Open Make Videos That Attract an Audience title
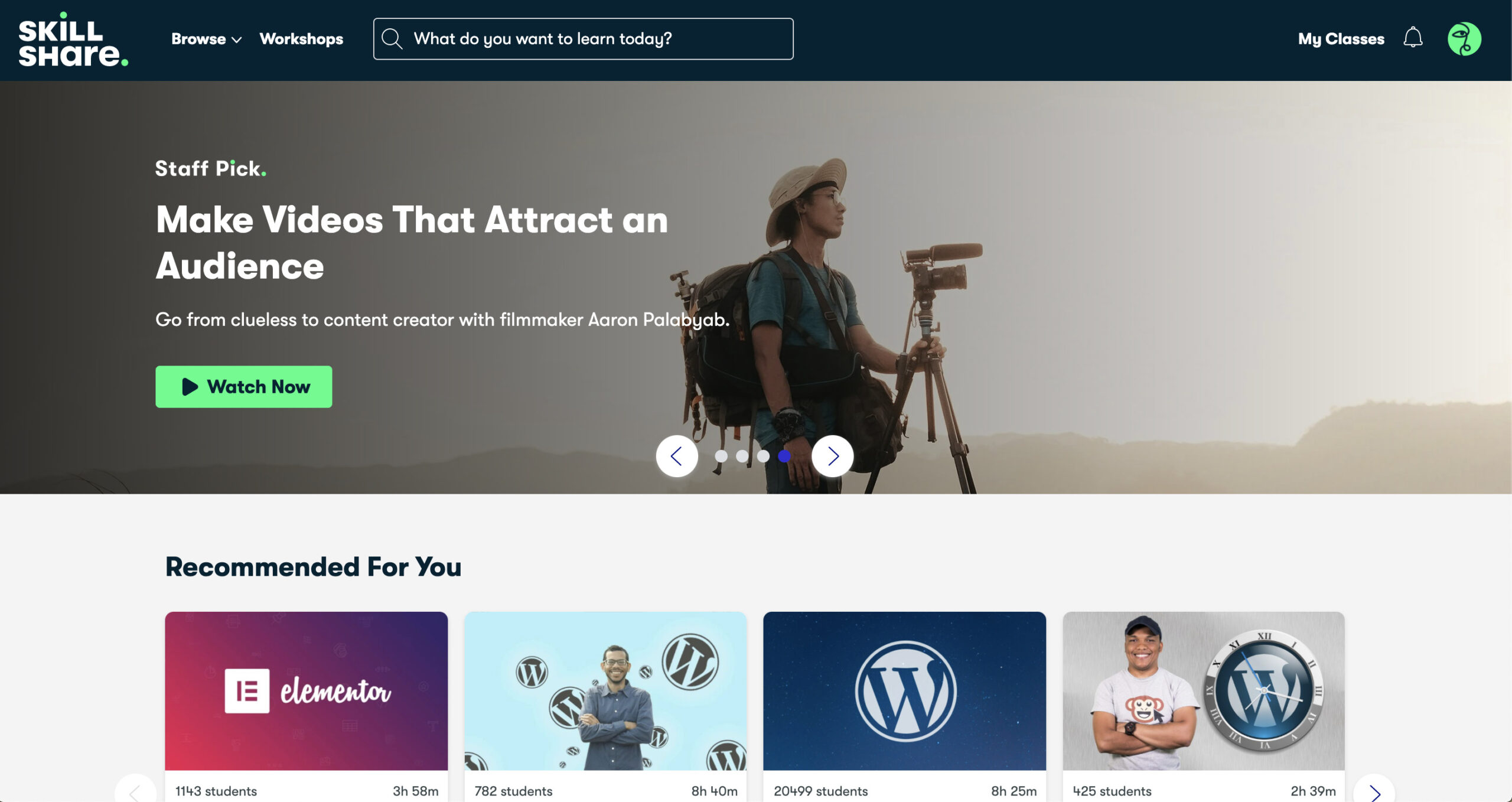This screenshot has height=802, width=1512. [x=412, y=243]
